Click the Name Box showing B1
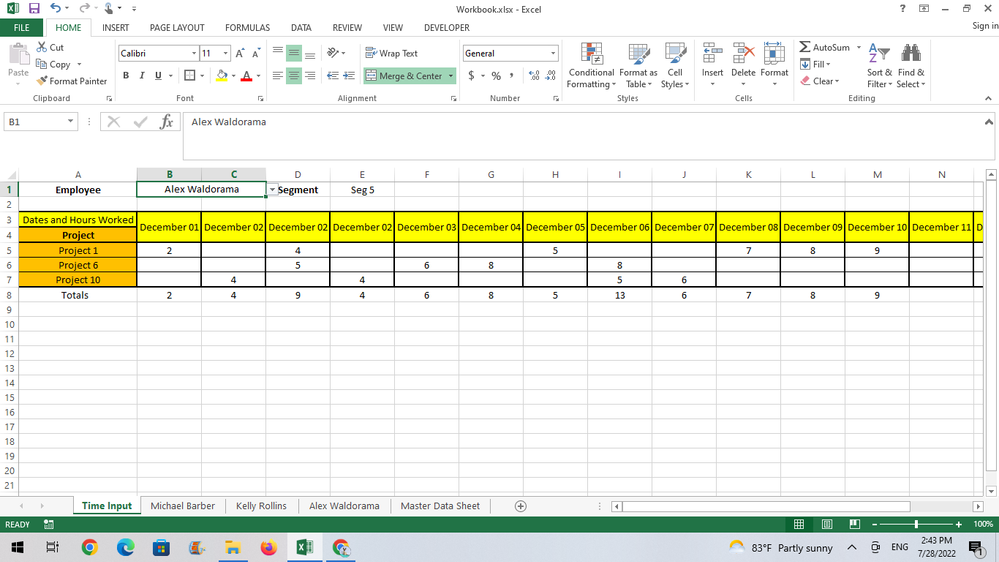The height and width of the screenshot is (562, 999). tap(35, 122)
